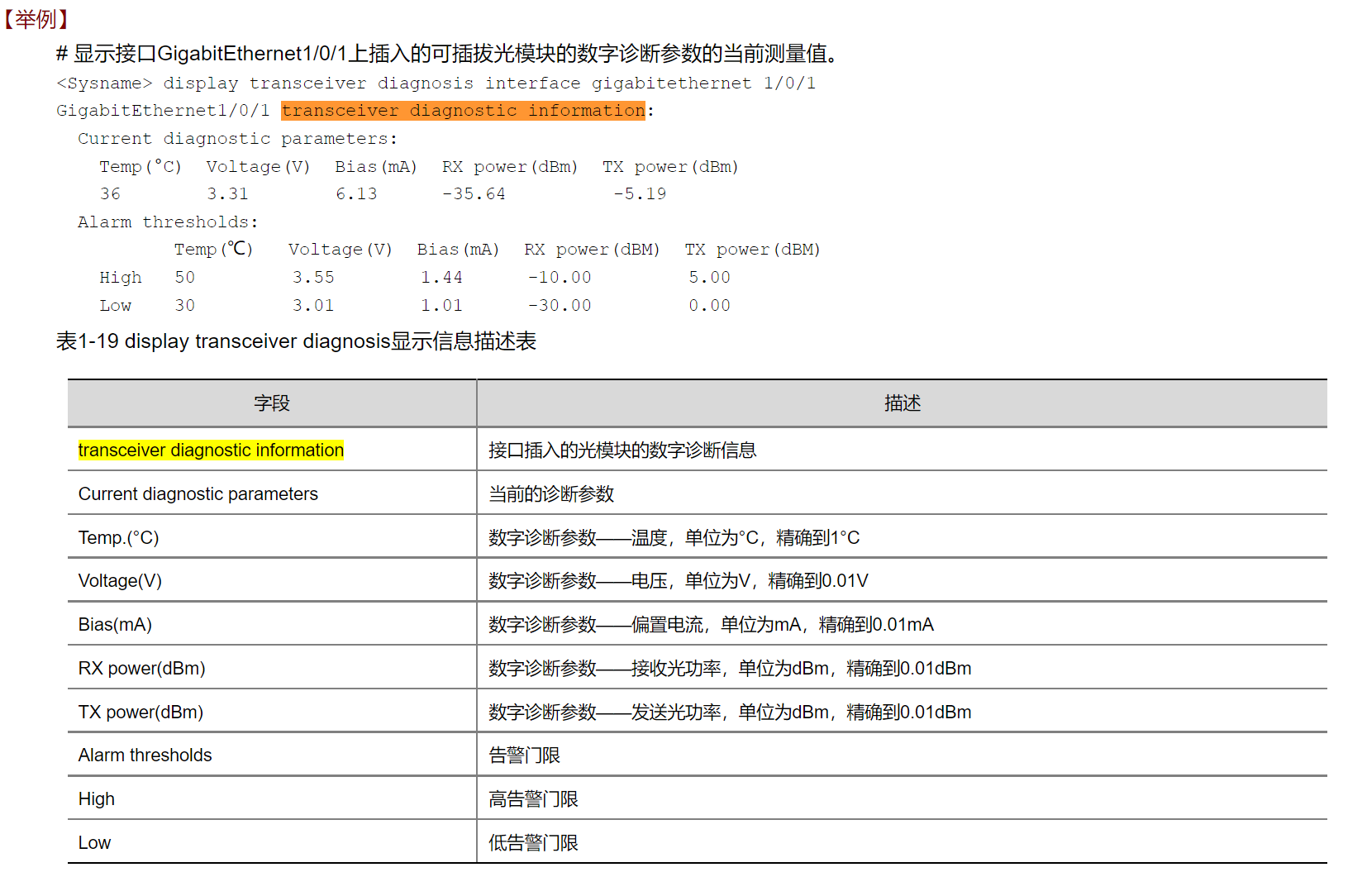This screenshot has width=1367, height=896.
Task: Click the Low TX power threshold 0.00
Action: [x=710, y=306]
